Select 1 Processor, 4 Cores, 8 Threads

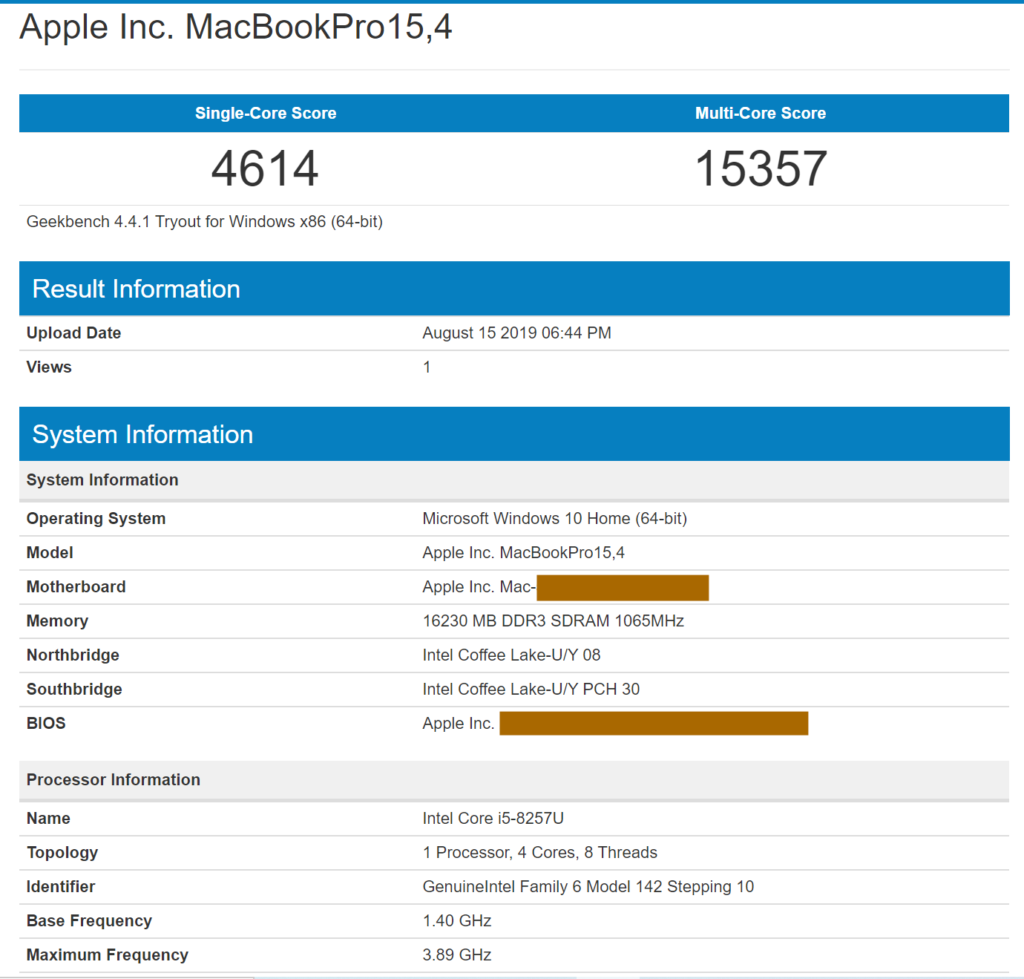pyautogui.click(x=539, y=852)
